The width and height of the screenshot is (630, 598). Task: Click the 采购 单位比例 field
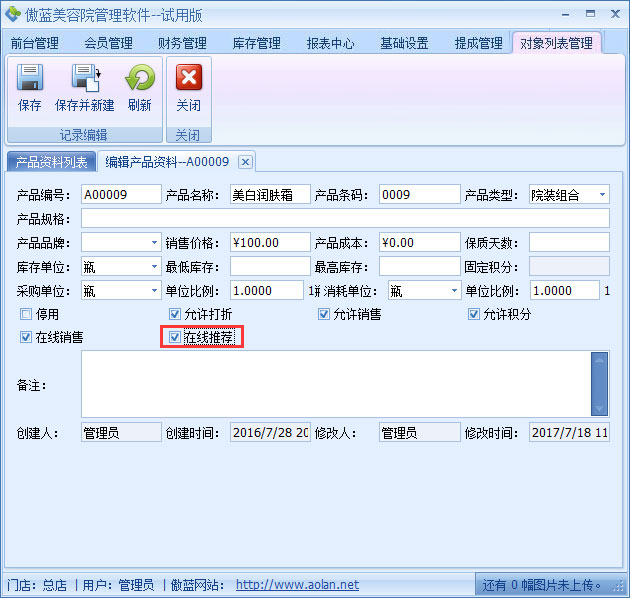pos(267,291)
